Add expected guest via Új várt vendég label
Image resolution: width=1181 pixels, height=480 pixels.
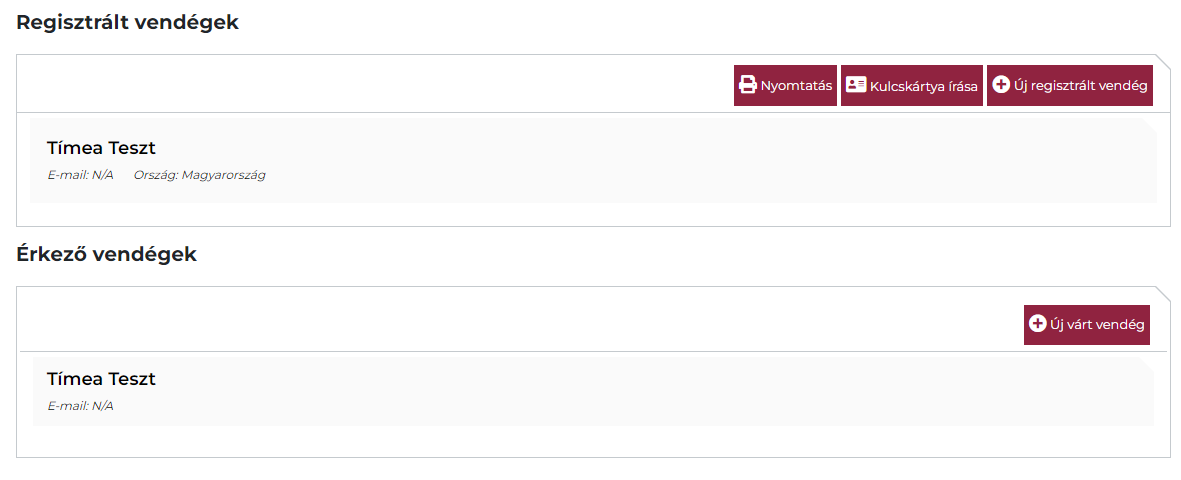(1096, 325)
